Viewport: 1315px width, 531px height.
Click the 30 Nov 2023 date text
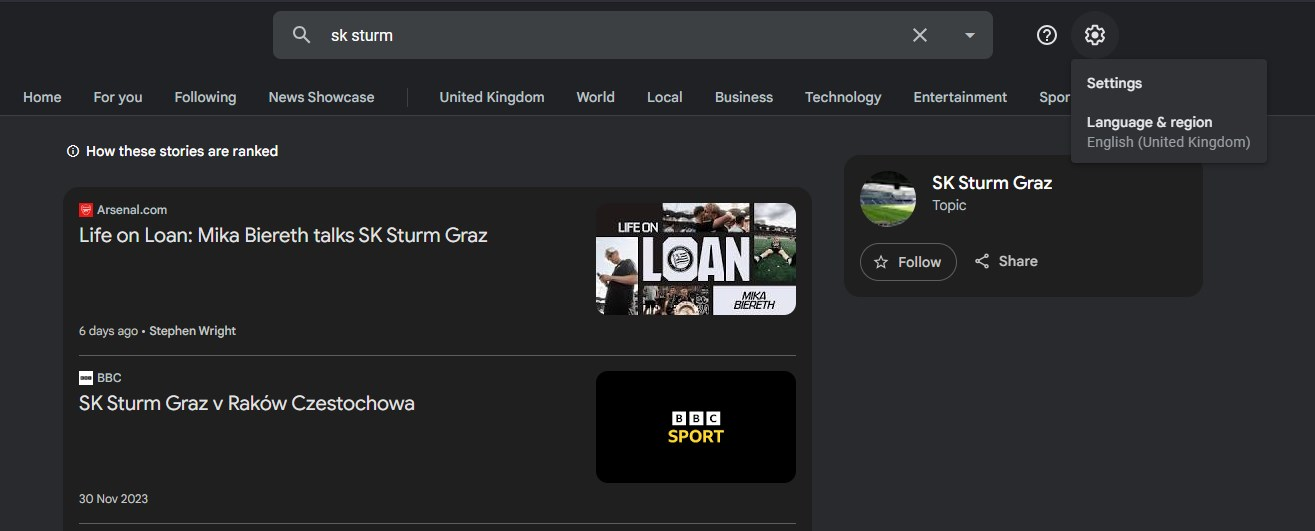click(113, 499)
